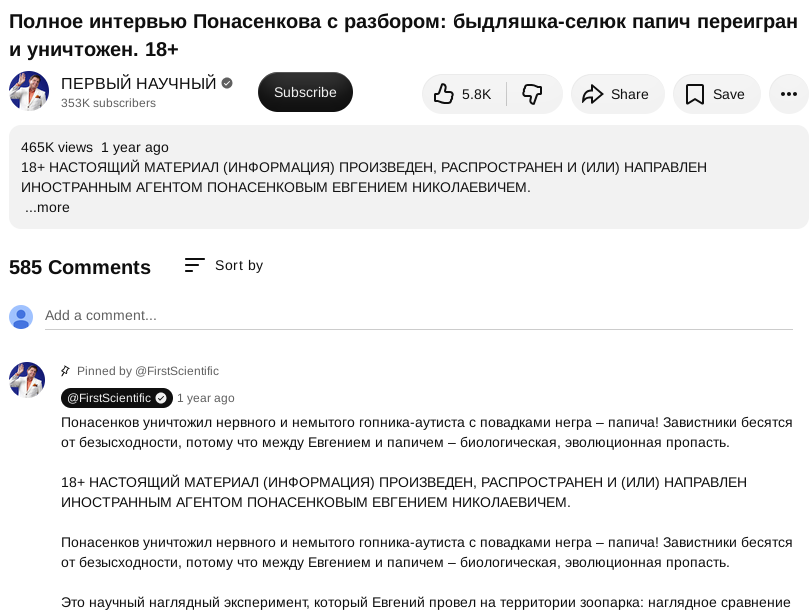Click the Pinned by @FirstScientific label

pyautogui.click(x=148, y=371)
